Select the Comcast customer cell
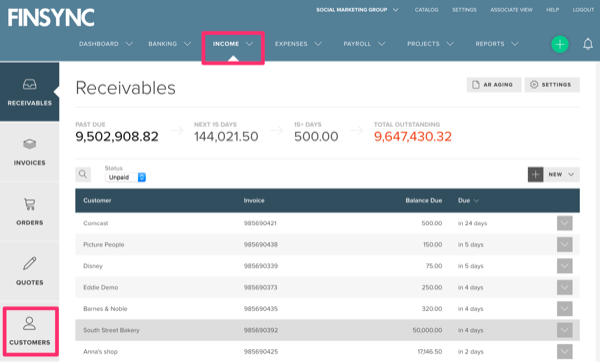This screenshot has height=362, width=600. point(96,223)
